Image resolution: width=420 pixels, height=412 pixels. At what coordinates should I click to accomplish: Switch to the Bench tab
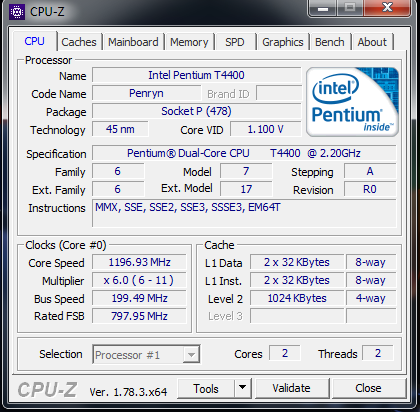(x=330, y=42)
